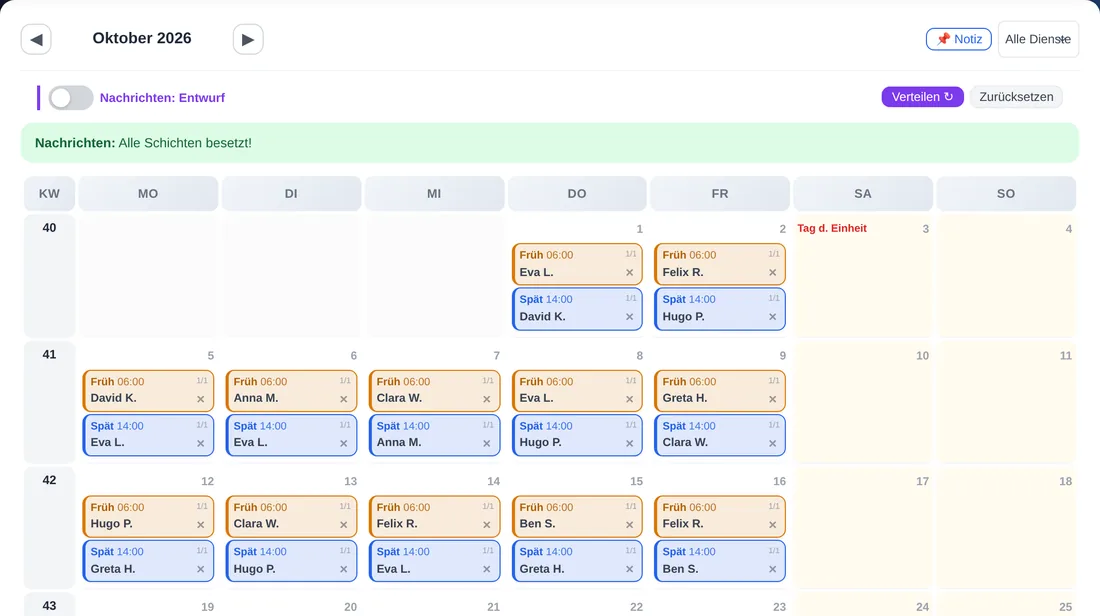
Task: Remove Felix R. from Früh shift October 2
Action: coord(772,272)
